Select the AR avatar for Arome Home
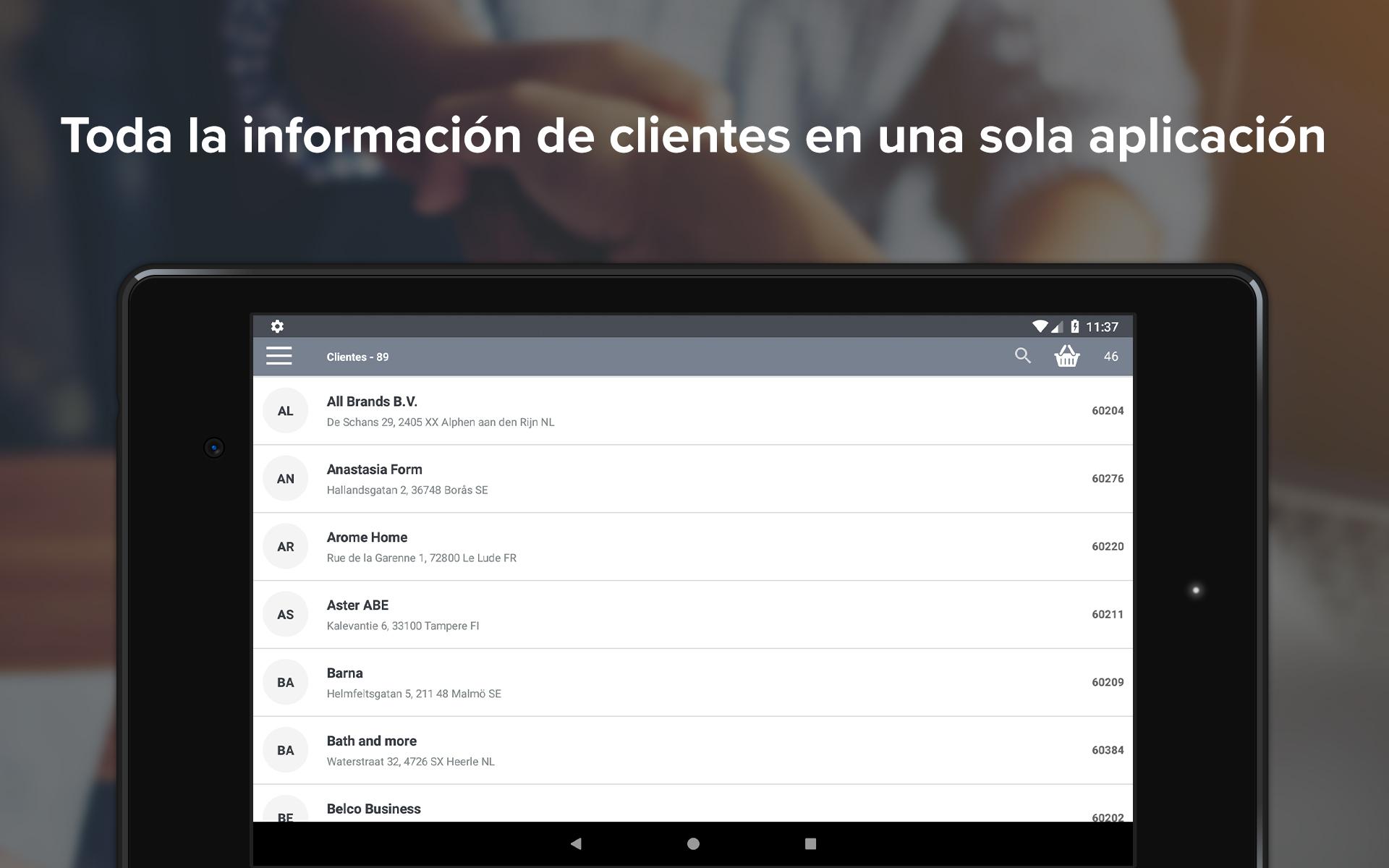 286,546
